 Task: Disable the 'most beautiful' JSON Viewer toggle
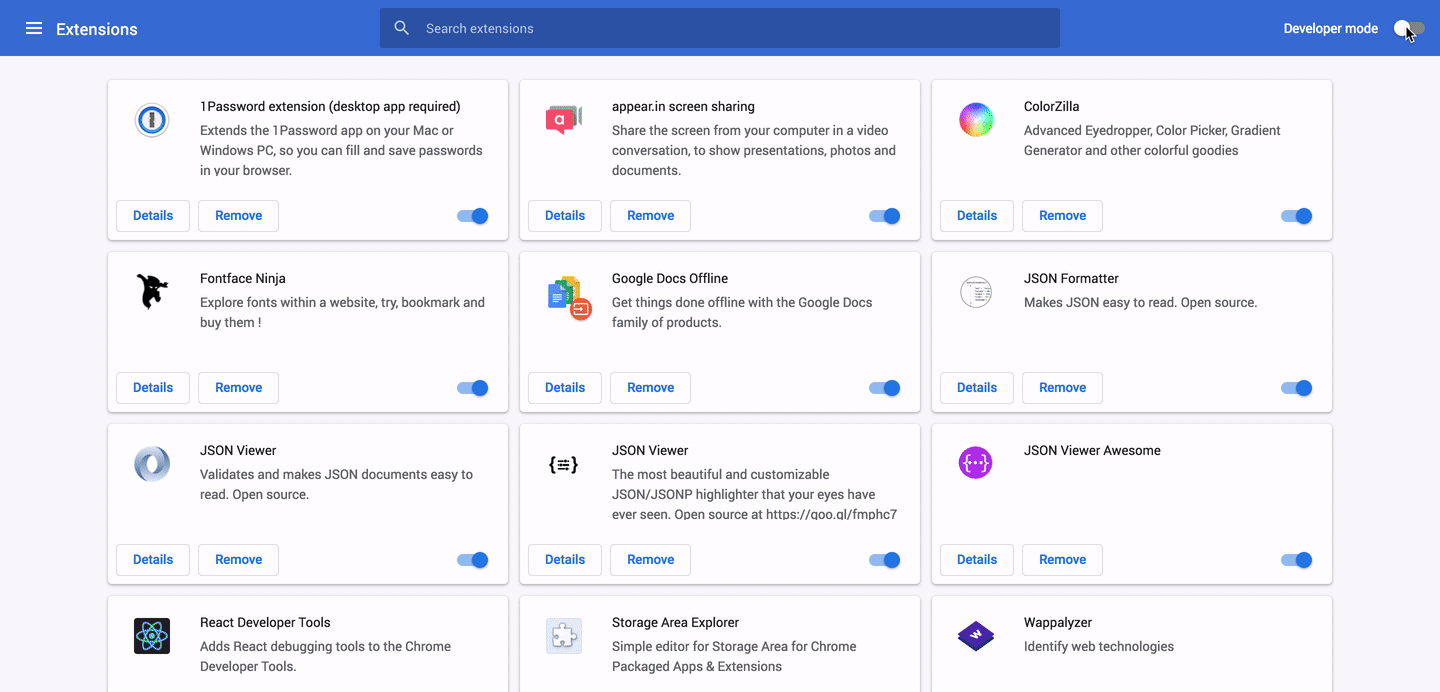coord(885,560)
